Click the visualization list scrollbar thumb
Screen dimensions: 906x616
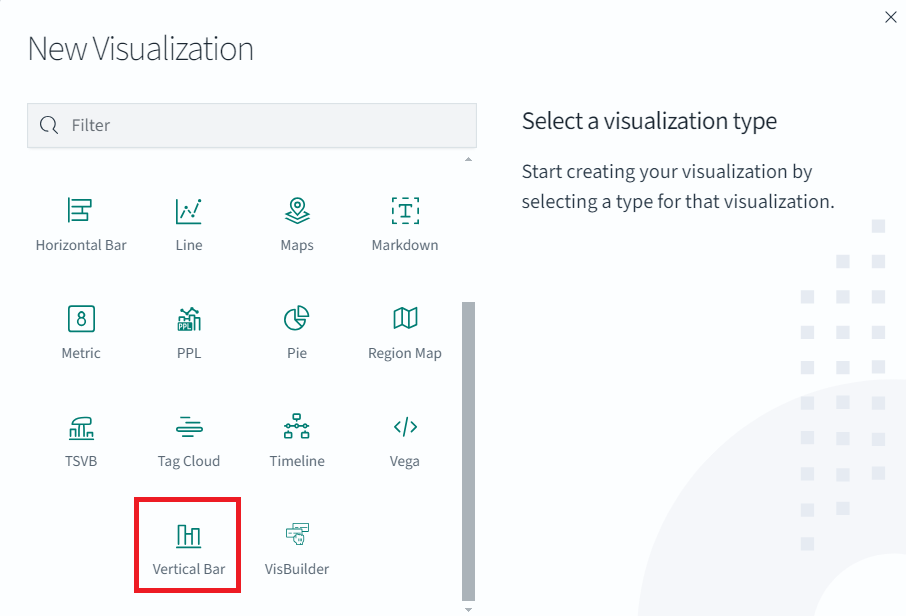[469, 451]
